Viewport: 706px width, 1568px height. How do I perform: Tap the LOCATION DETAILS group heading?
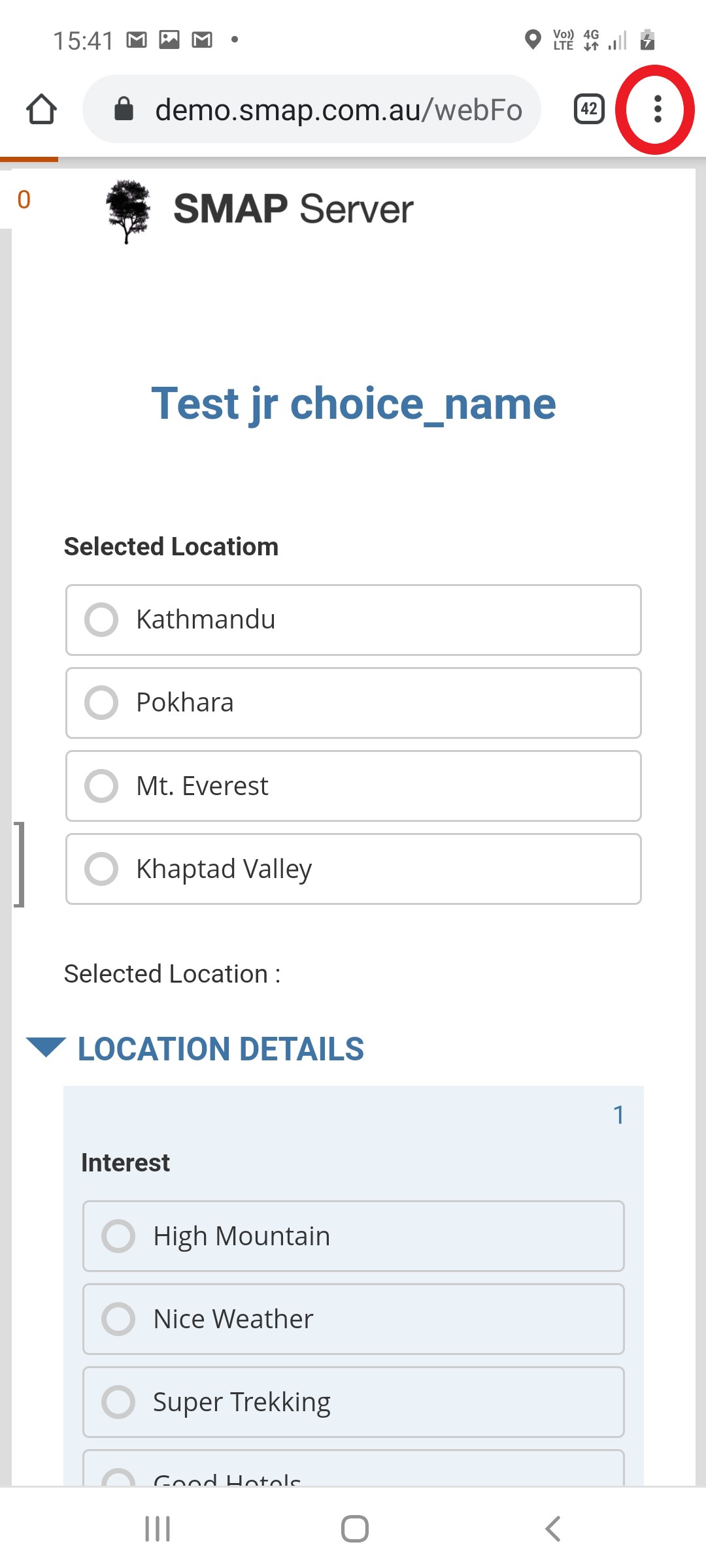220,1049
